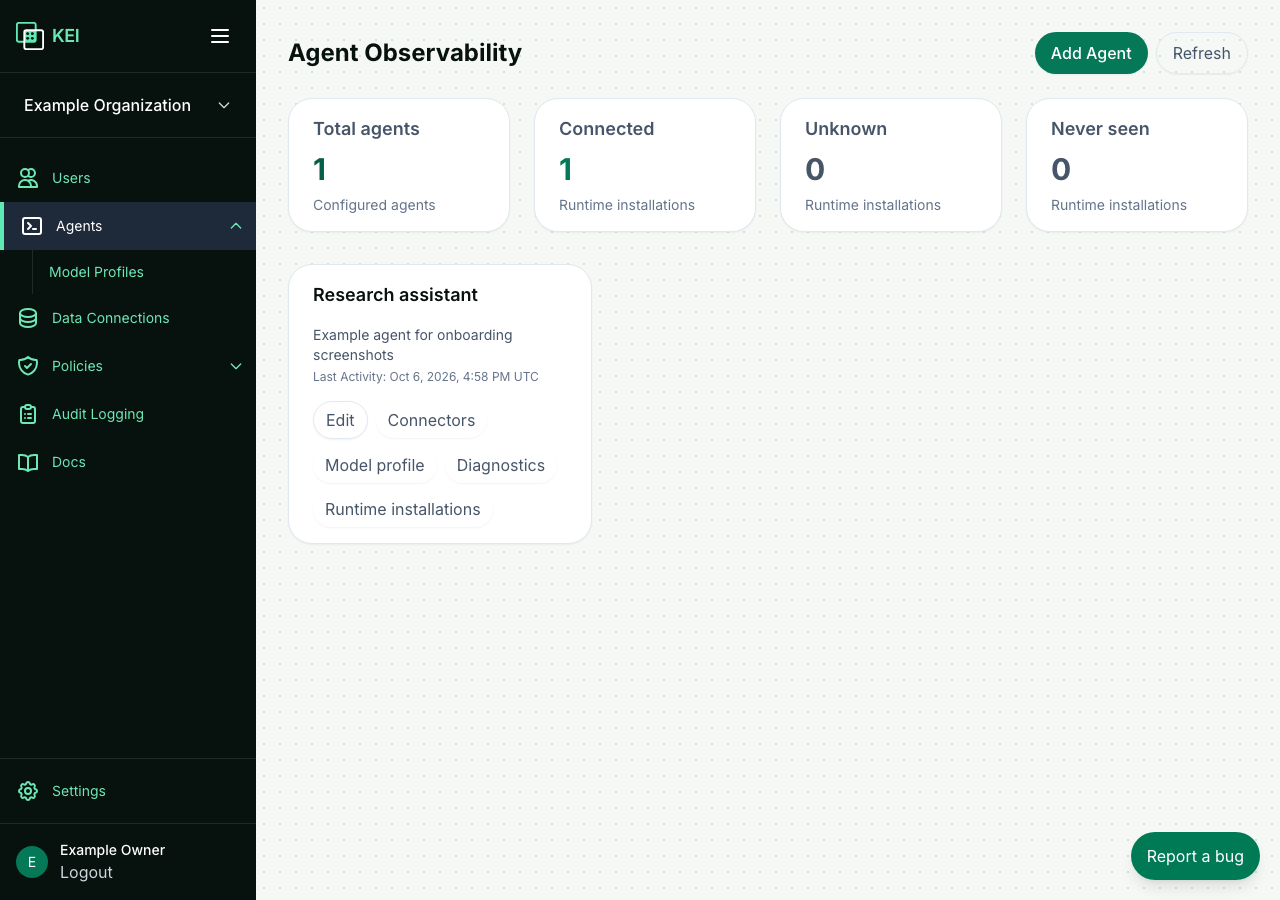
Task: Click the Docs book icon
Action: 28,462
